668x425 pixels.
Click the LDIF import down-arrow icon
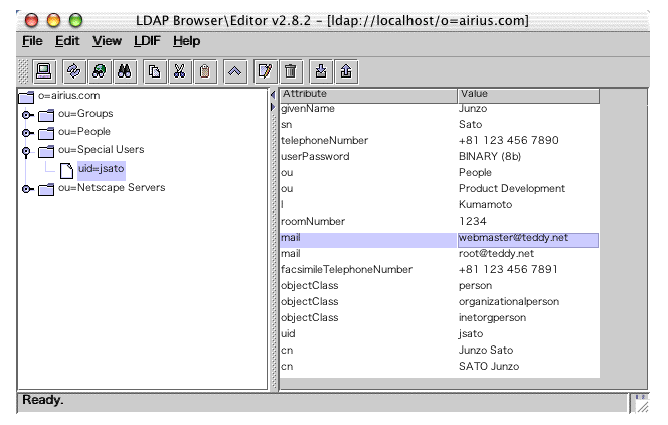tap(321, 71)
